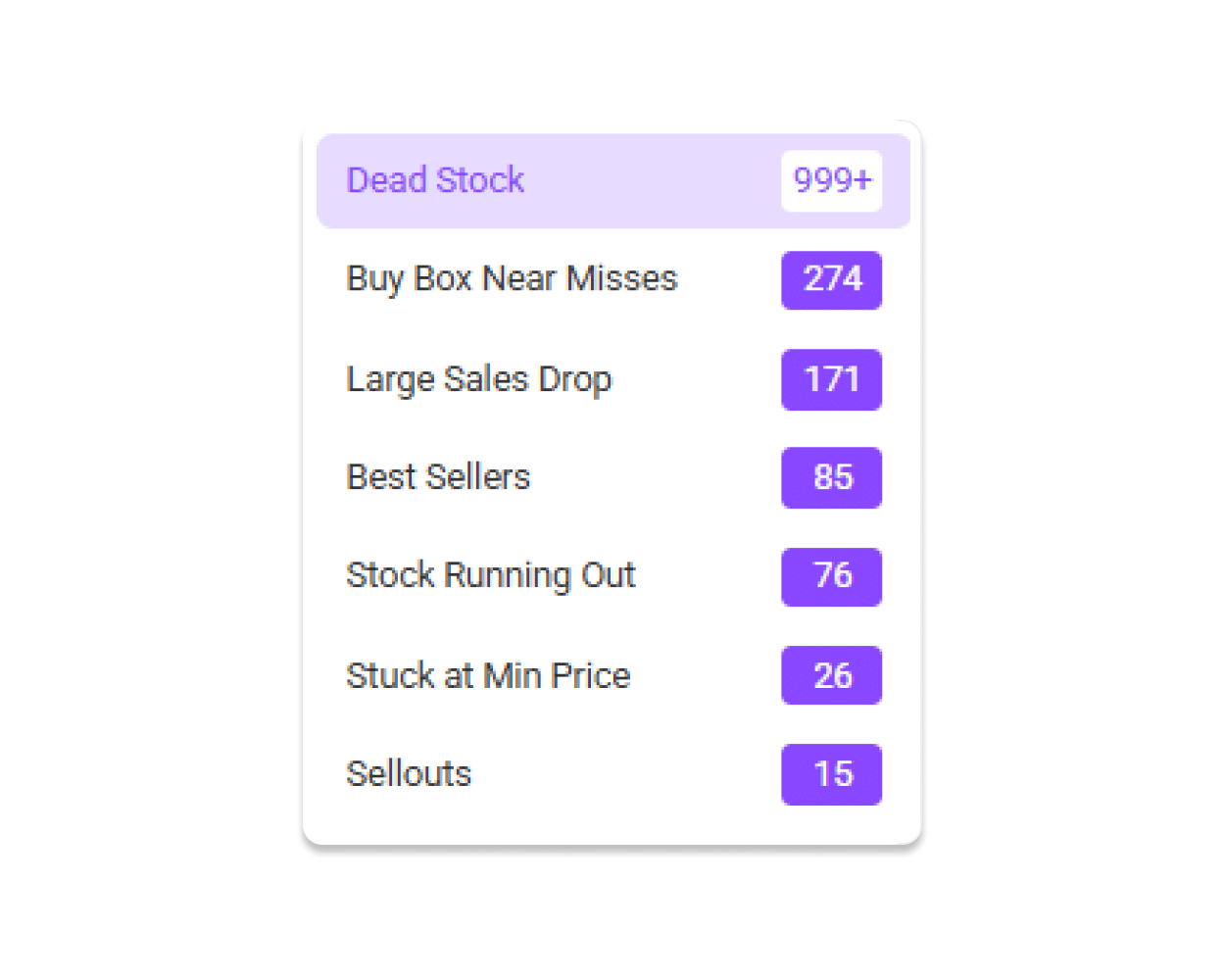Open the Best Sellers list
The height and width of the screenshot is (980, 1225).
coord(613,477)
